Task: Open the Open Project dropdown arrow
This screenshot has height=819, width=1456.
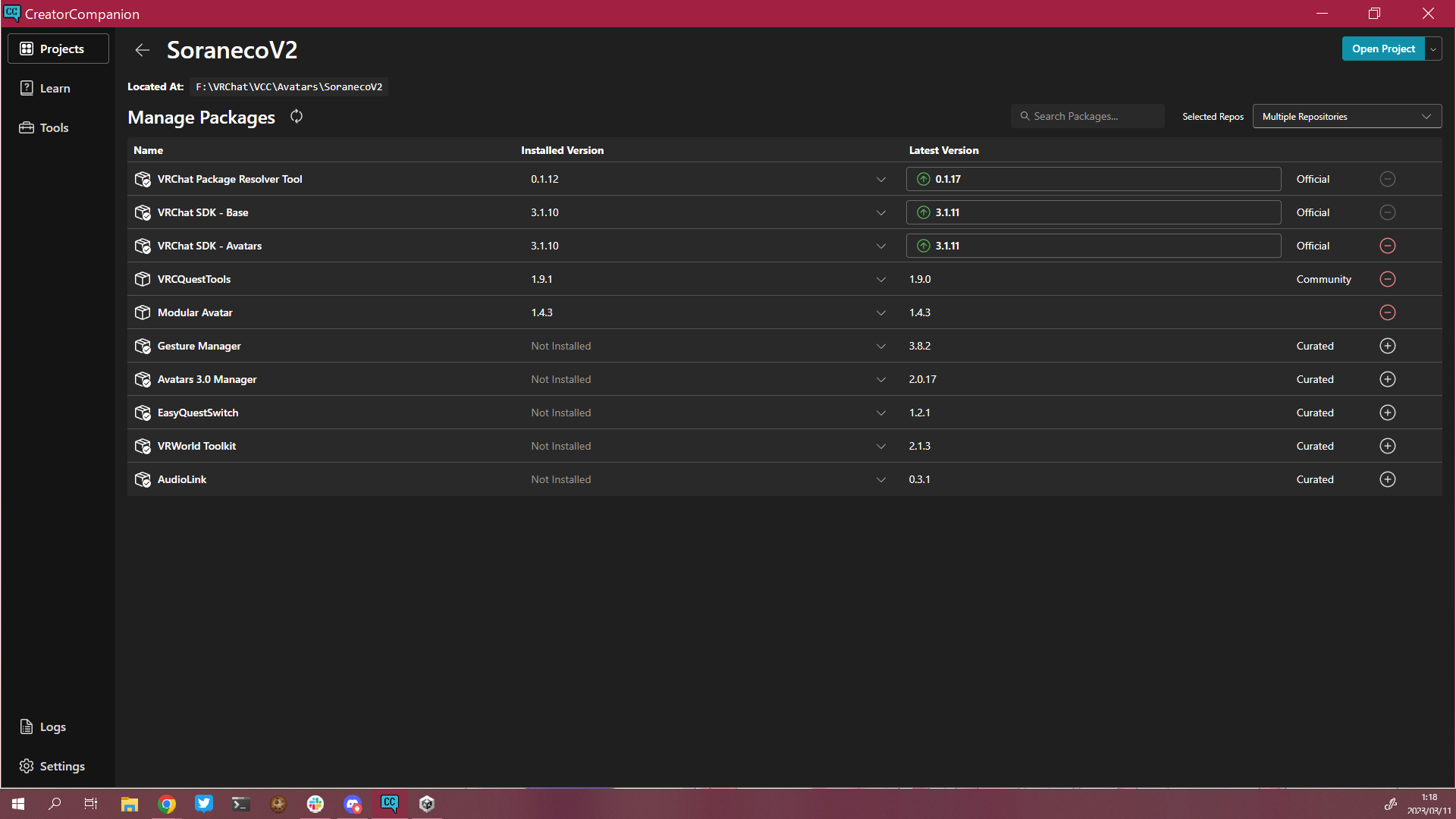Action: click(x=1432, y=49)
